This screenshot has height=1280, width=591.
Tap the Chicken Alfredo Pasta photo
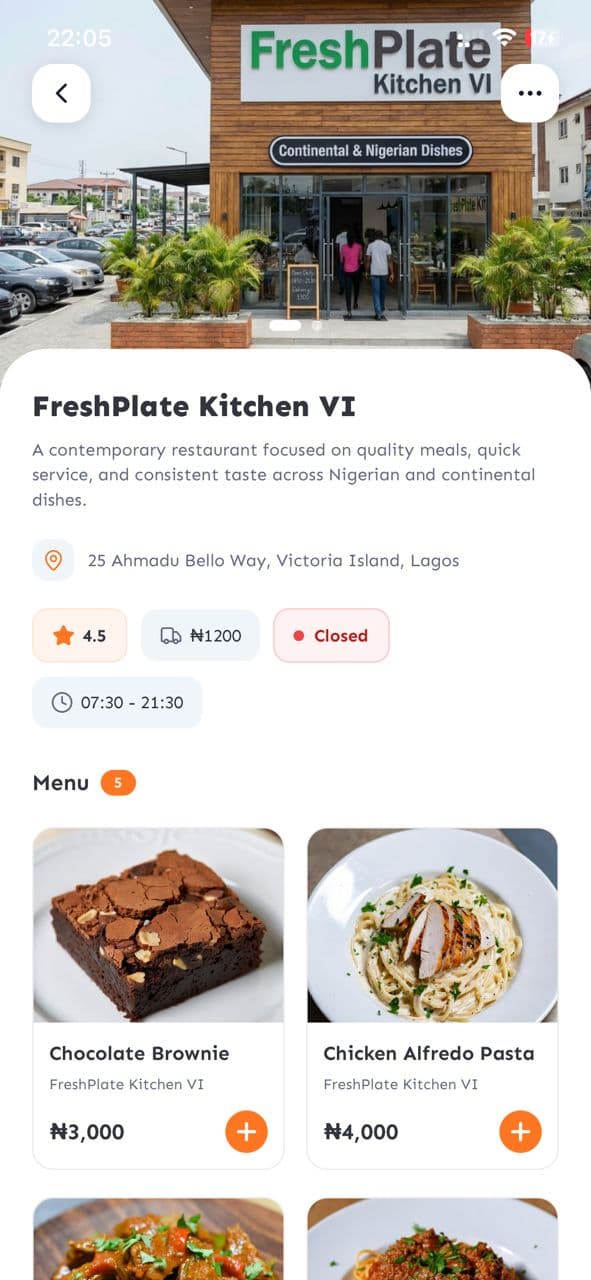click(x=431, y=925)
